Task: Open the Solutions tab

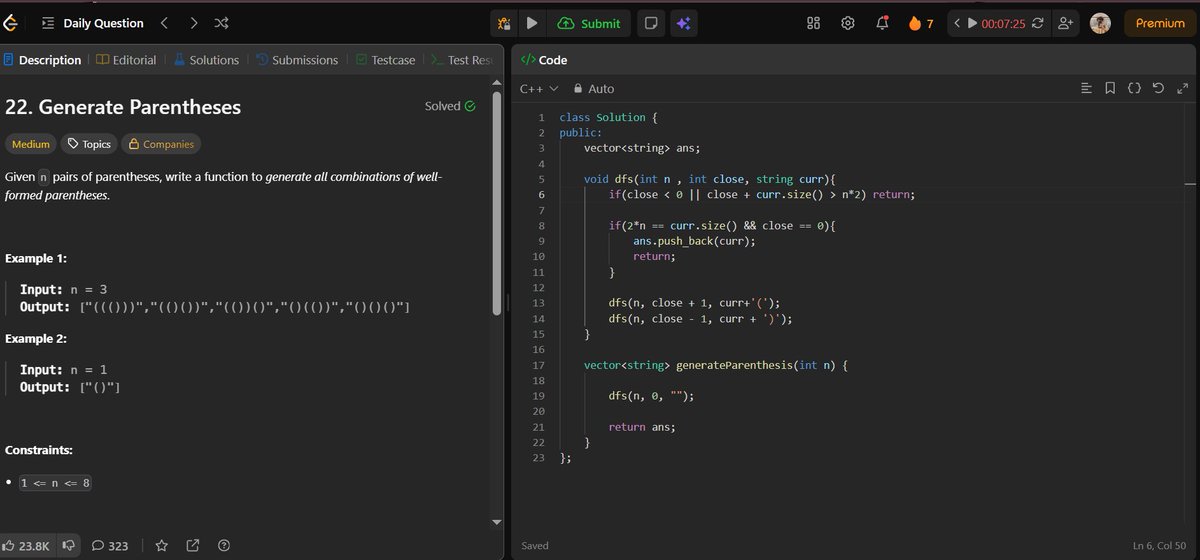Action: (206, 60)
